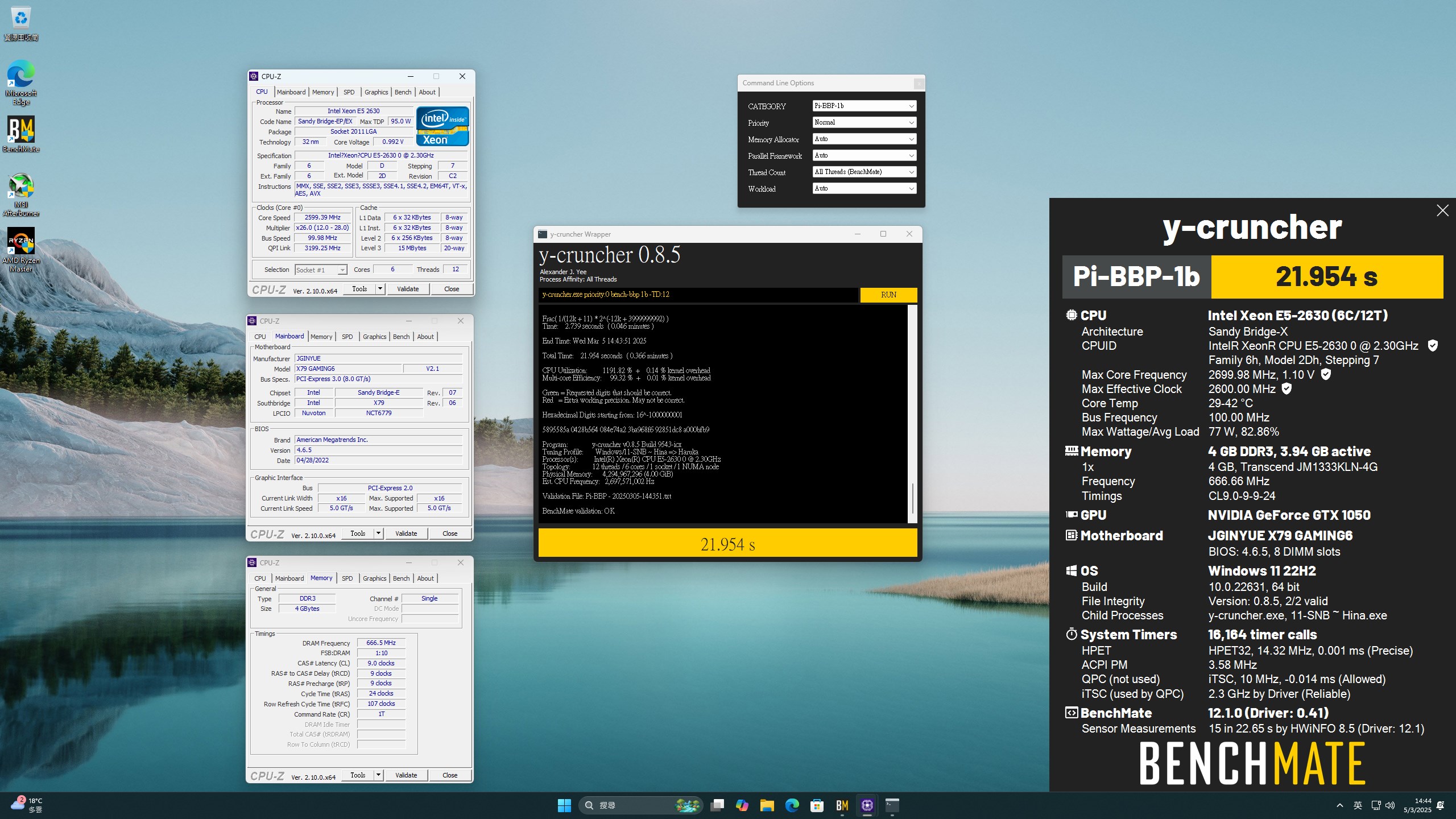Open CPU-Z taskbar icon
The height and width of the screenshot is (819, 1456).
[x=867, y=805]
